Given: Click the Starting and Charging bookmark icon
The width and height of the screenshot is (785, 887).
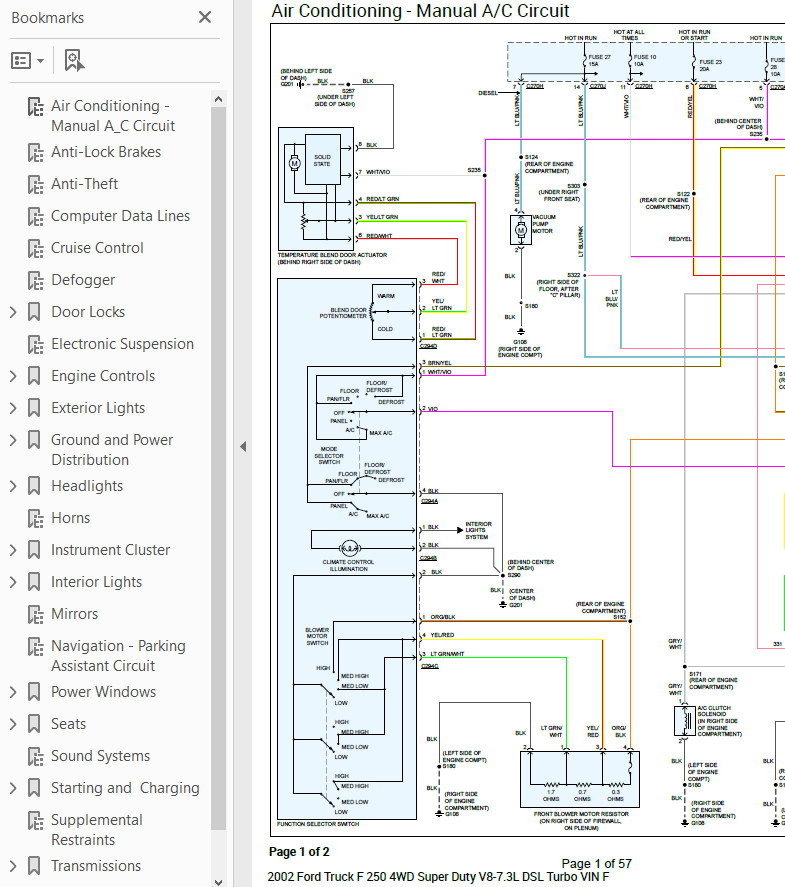Looking at the screenshot, I should pos(34,787).
